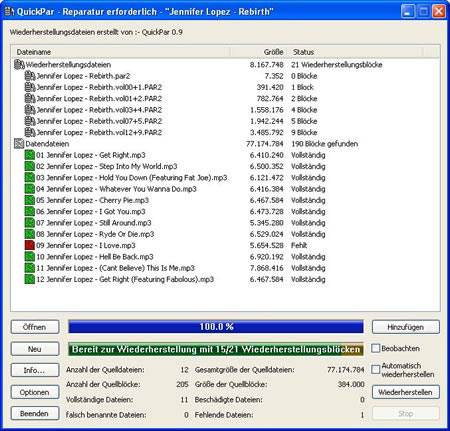Click QuickPar app icon in title bar
450x431 pixels.
(x=9, y=11)
